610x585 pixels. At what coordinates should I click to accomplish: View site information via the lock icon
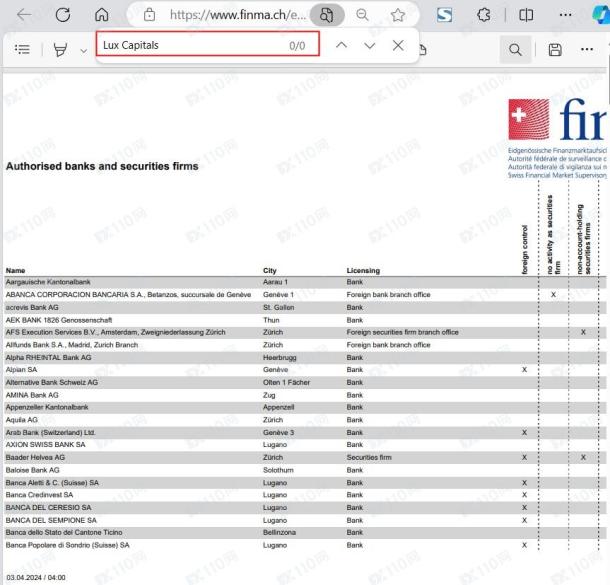(149, 15)
